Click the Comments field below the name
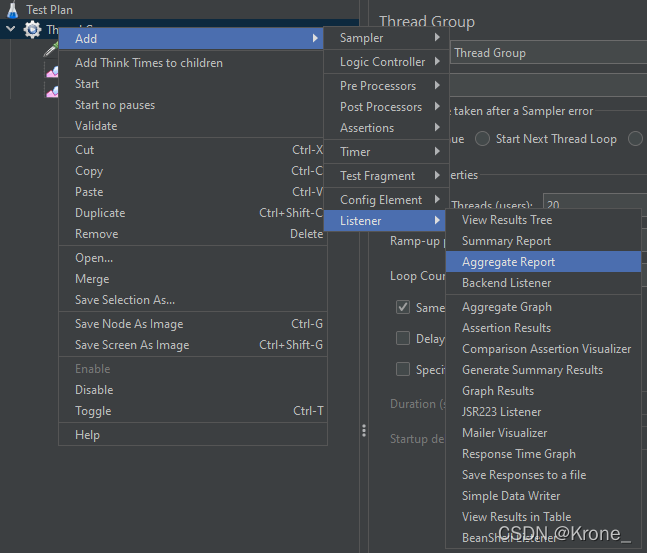647x553 pixels. click(x=549, y=85)
